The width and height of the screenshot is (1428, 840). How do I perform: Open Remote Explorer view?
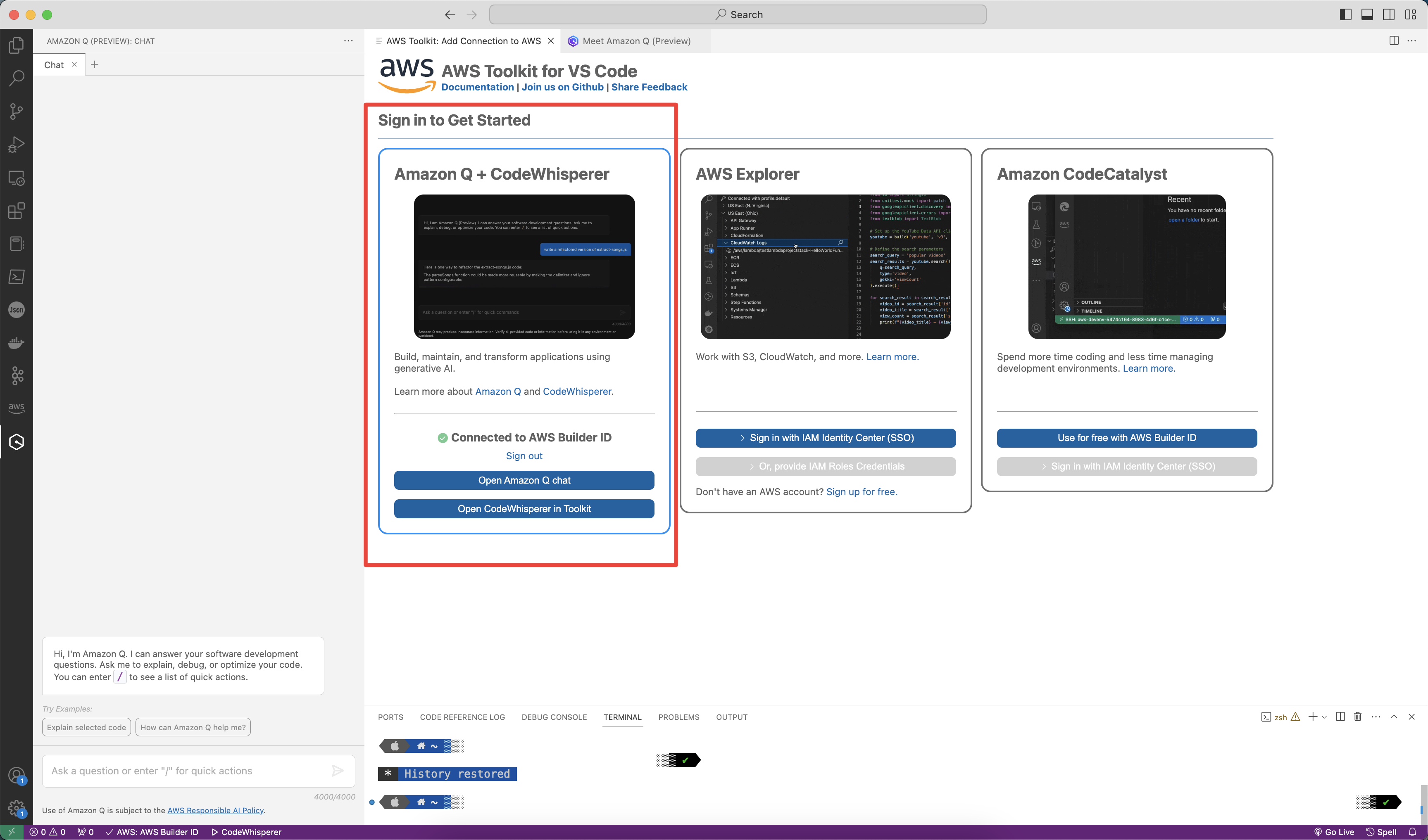coord(17,178)
